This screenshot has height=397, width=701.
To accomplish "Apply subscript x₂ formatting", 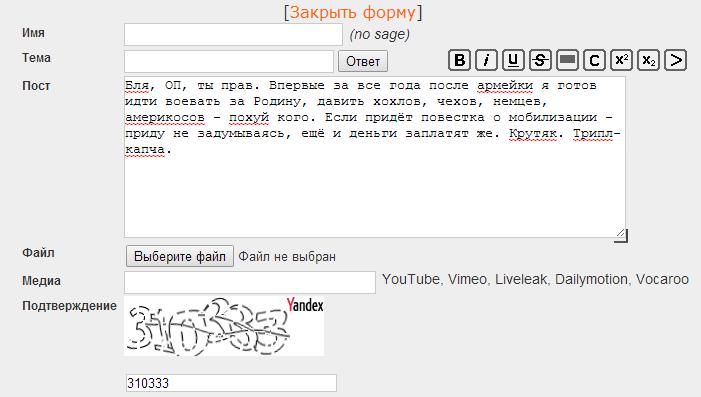I will click(648, 60).
